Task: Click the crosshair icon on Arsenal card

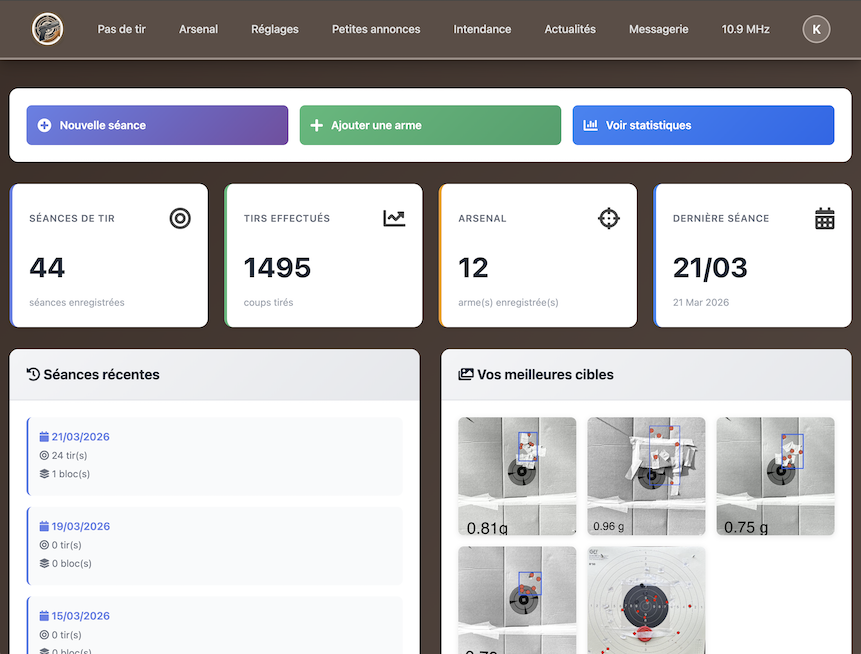Action: 608,219
